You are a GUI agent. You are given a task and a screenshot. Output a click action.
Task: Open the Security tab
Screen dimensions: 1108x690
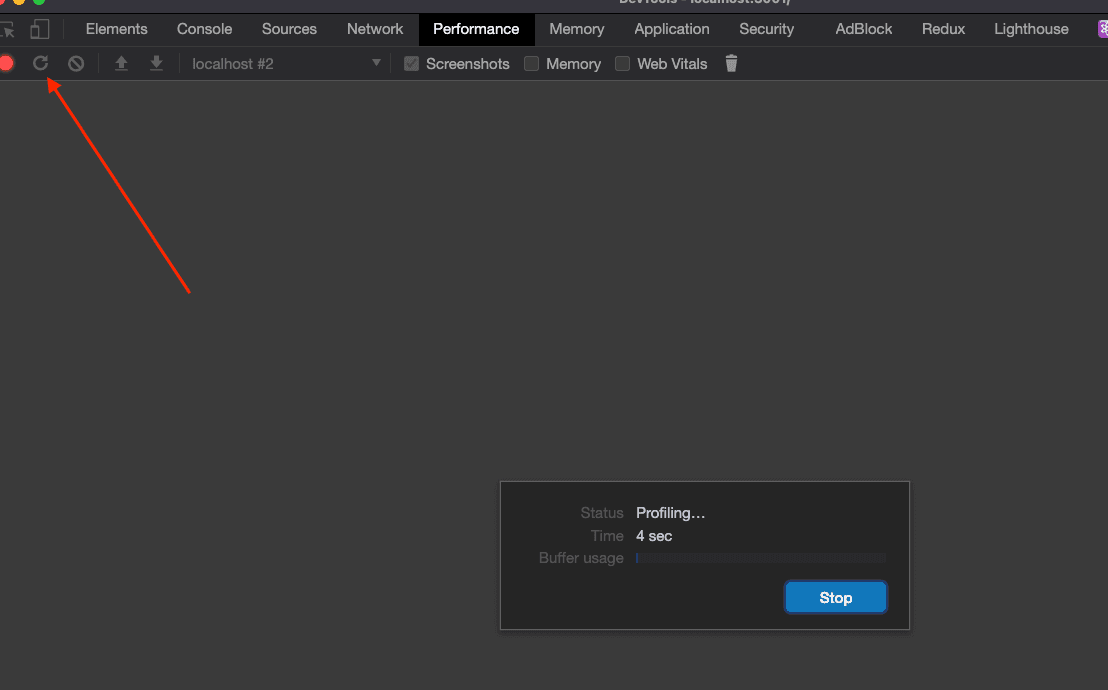click(767, 29)
